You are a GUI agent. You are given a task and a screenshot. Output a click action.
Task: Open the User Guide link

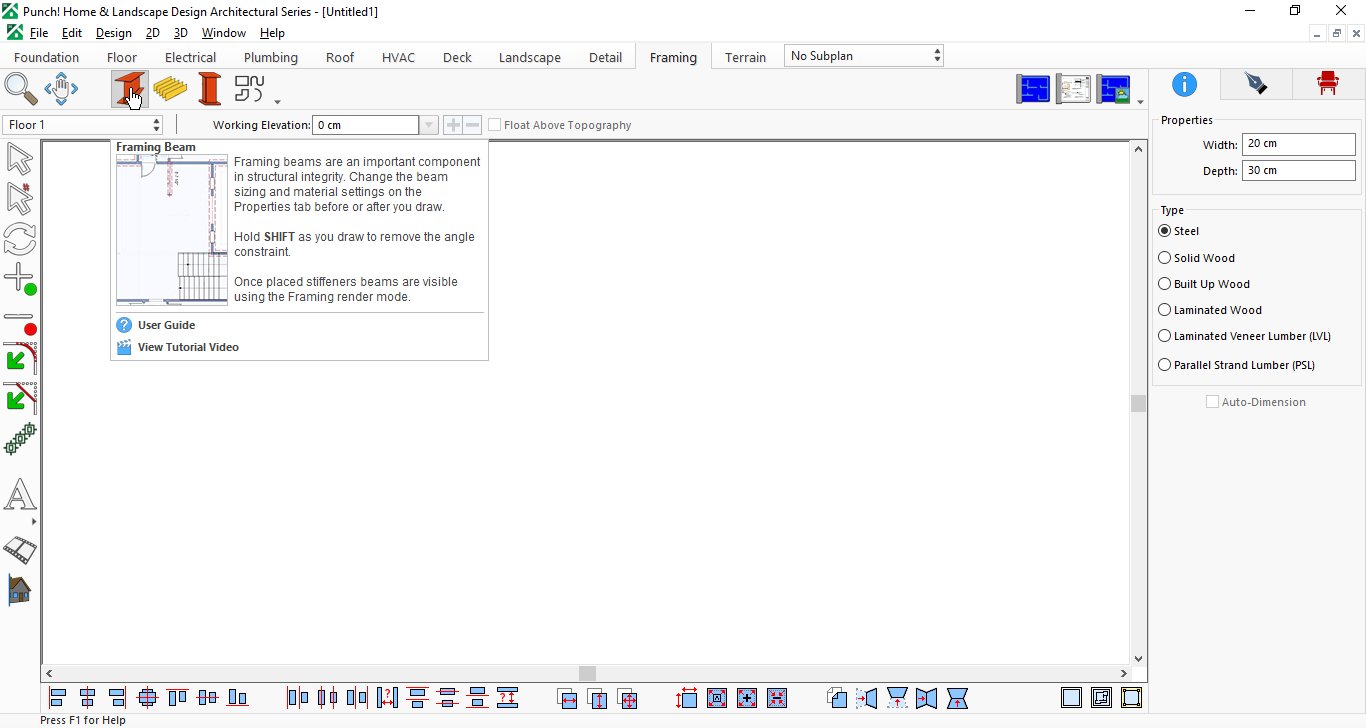(x=166, y=325)
